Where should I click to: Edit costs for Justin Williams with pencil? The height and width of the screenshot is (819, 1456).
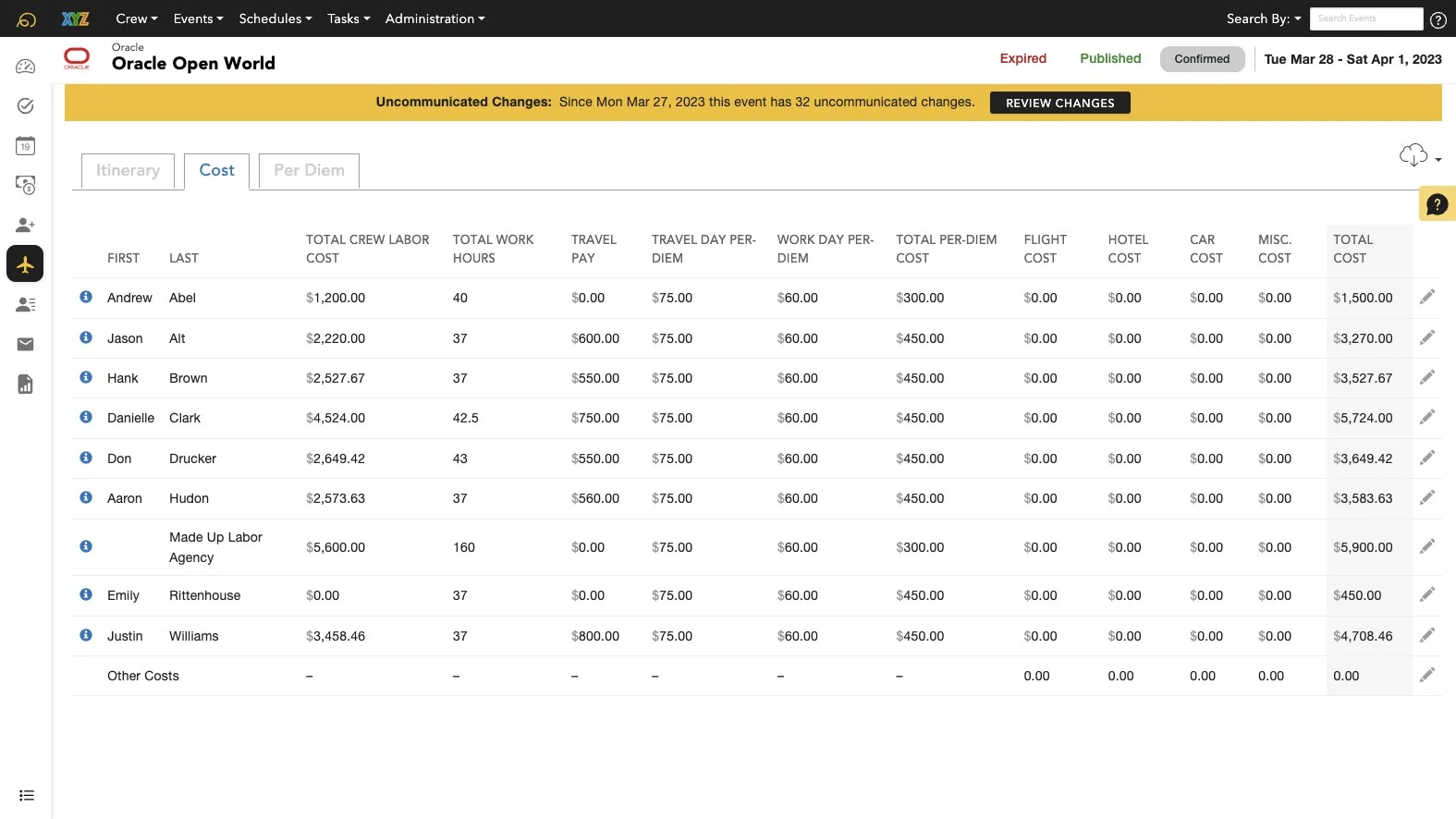(1427, 635)
